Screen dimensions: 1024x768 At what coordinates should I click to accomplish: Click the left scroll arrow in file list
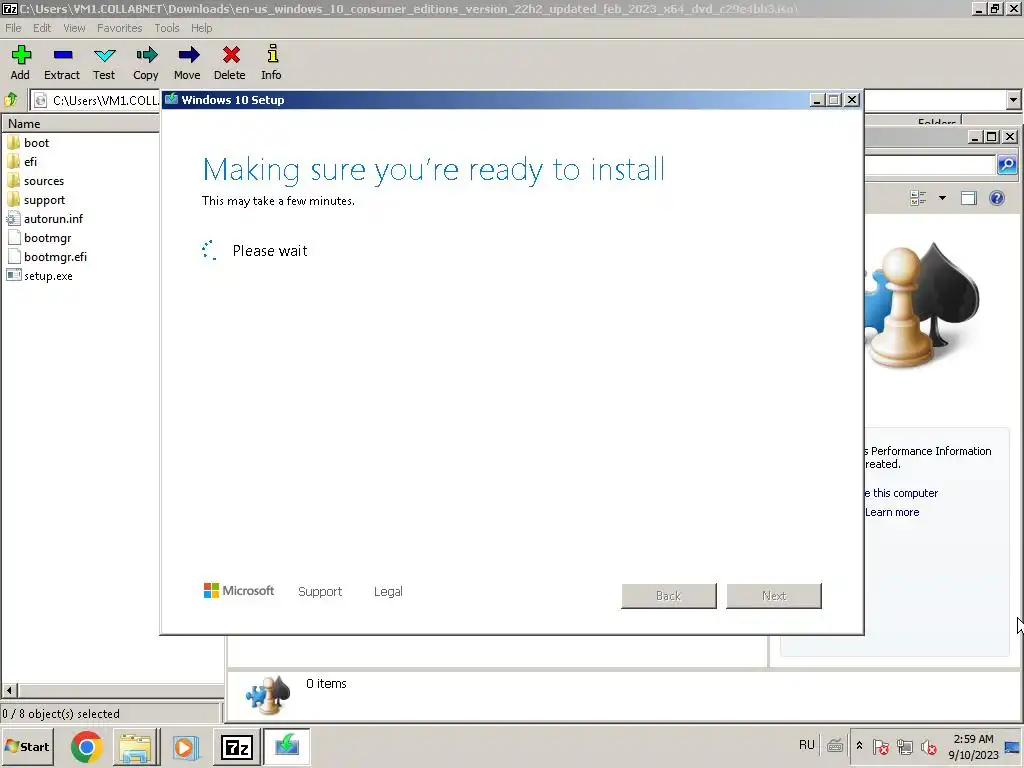[9, 690]
